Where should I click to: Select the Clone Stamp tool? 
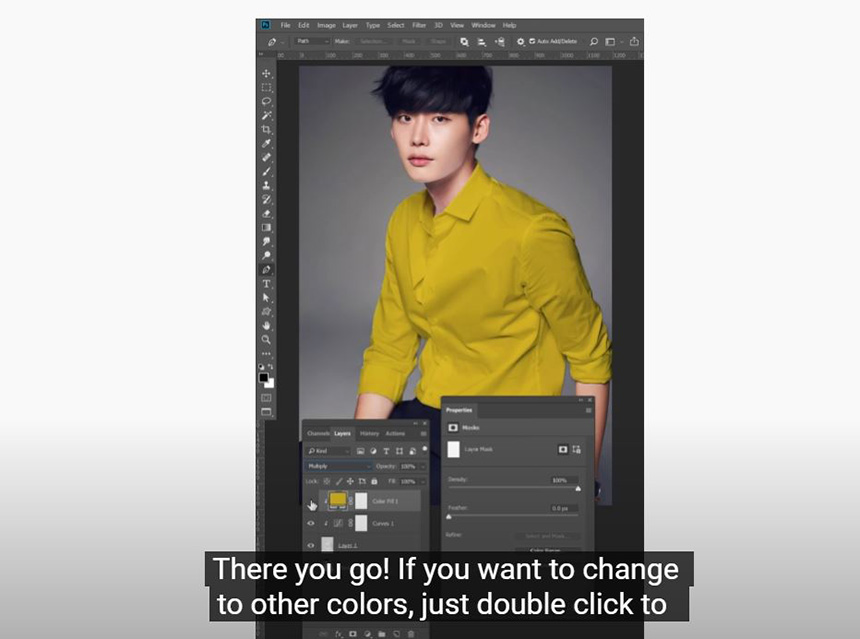pos(267,185)
